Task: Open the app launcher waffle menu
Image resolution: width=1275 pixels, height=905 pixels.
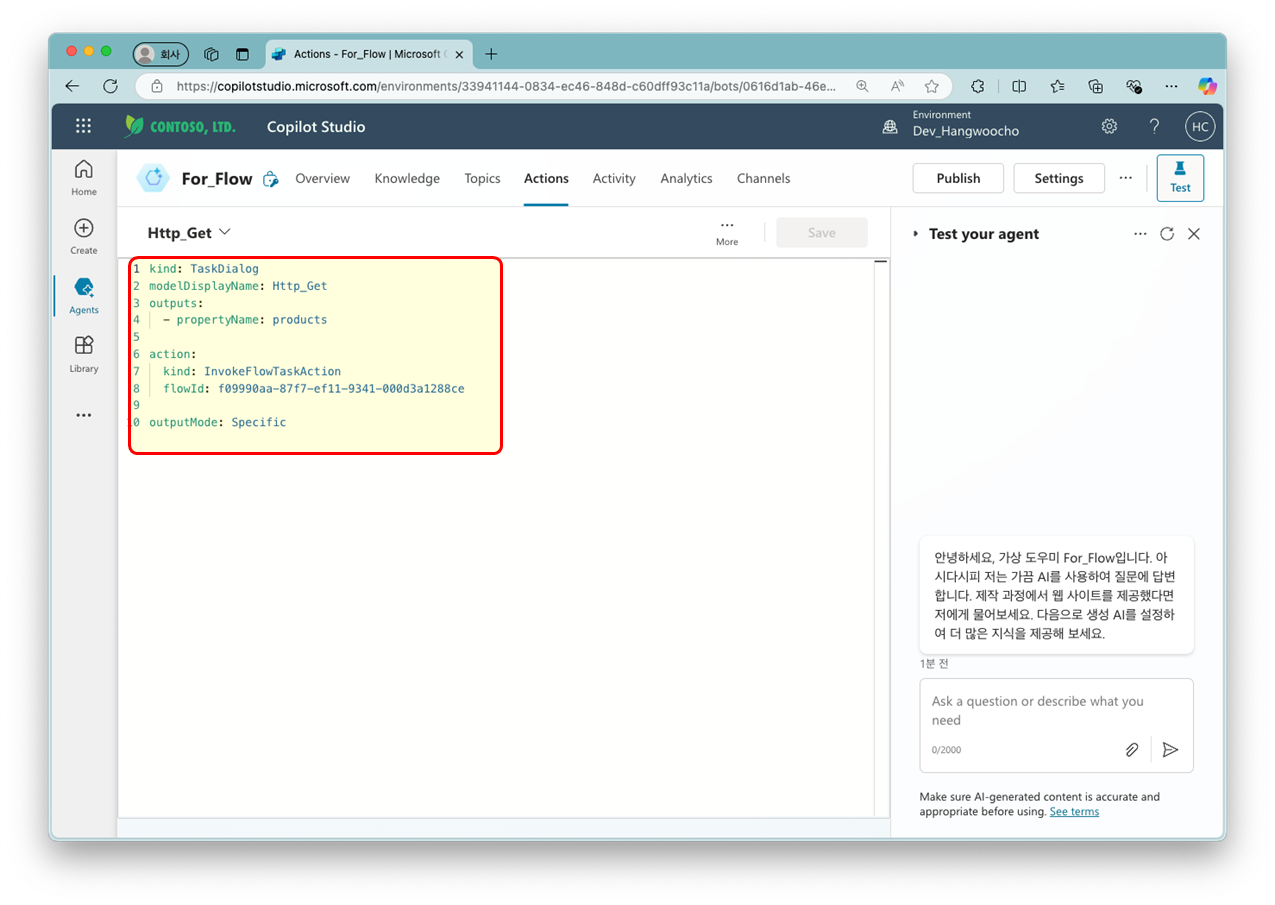Action: coord(84,126)
